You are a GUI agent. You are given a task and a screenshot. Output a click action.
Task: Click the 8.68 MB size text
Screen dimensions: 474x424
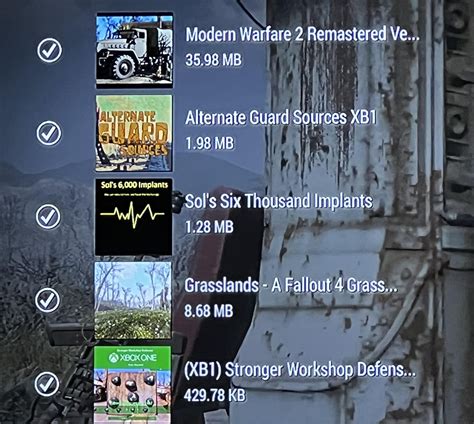209,311
